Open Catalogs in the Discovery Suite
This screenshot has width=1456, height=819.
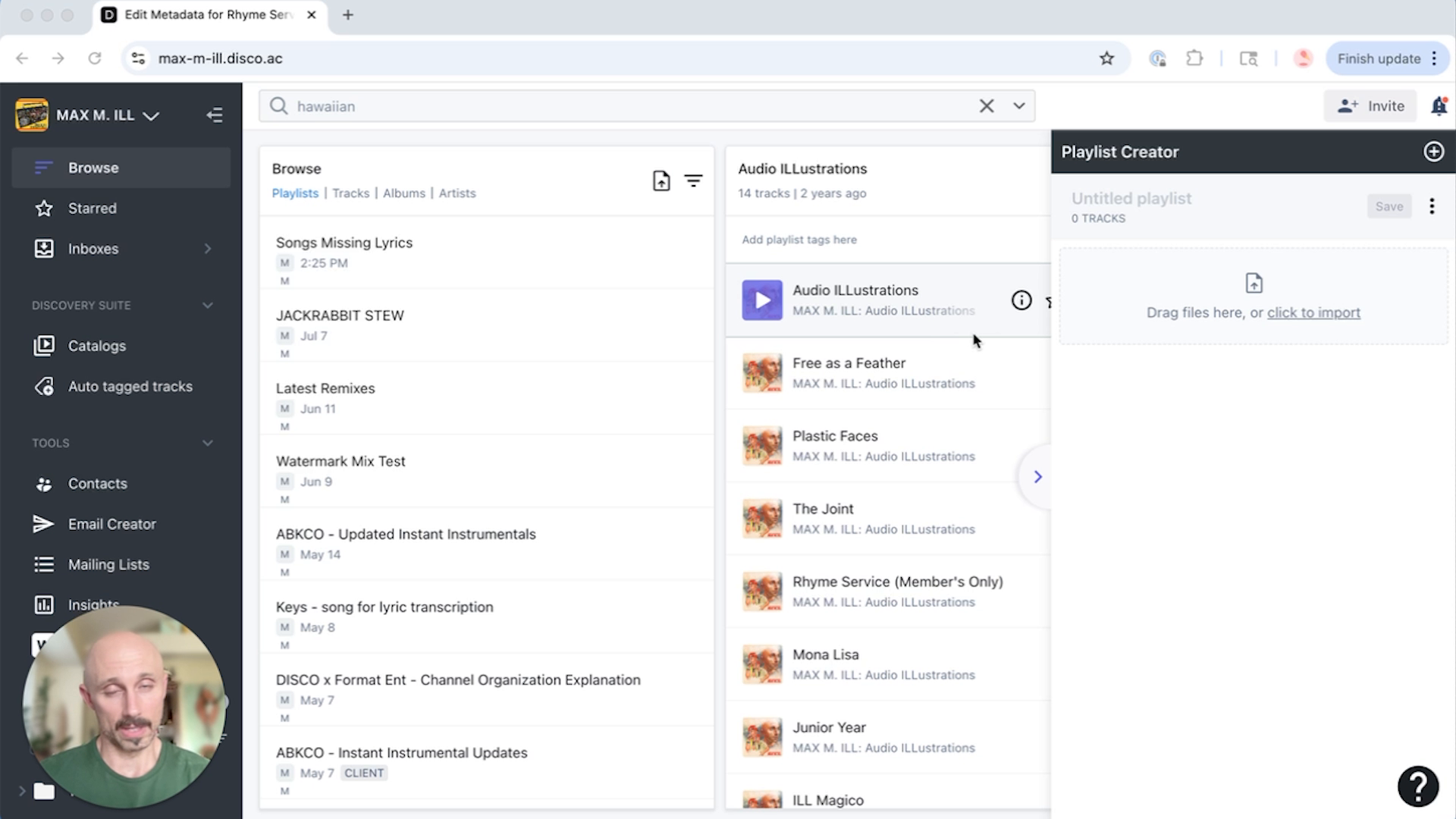point(96,345)
